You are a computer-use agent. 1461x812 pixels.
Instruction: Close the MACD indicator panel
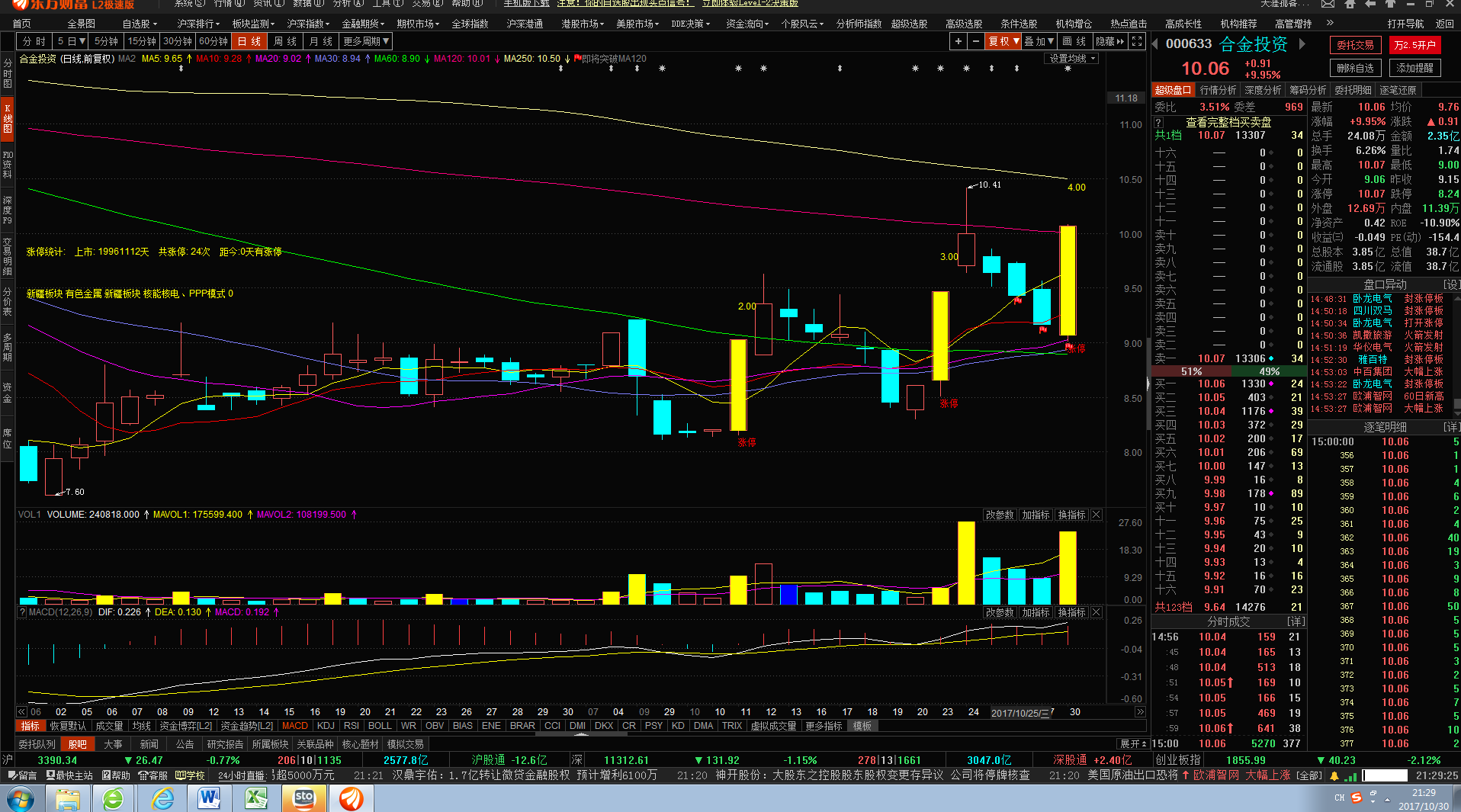pos(1097,613)
